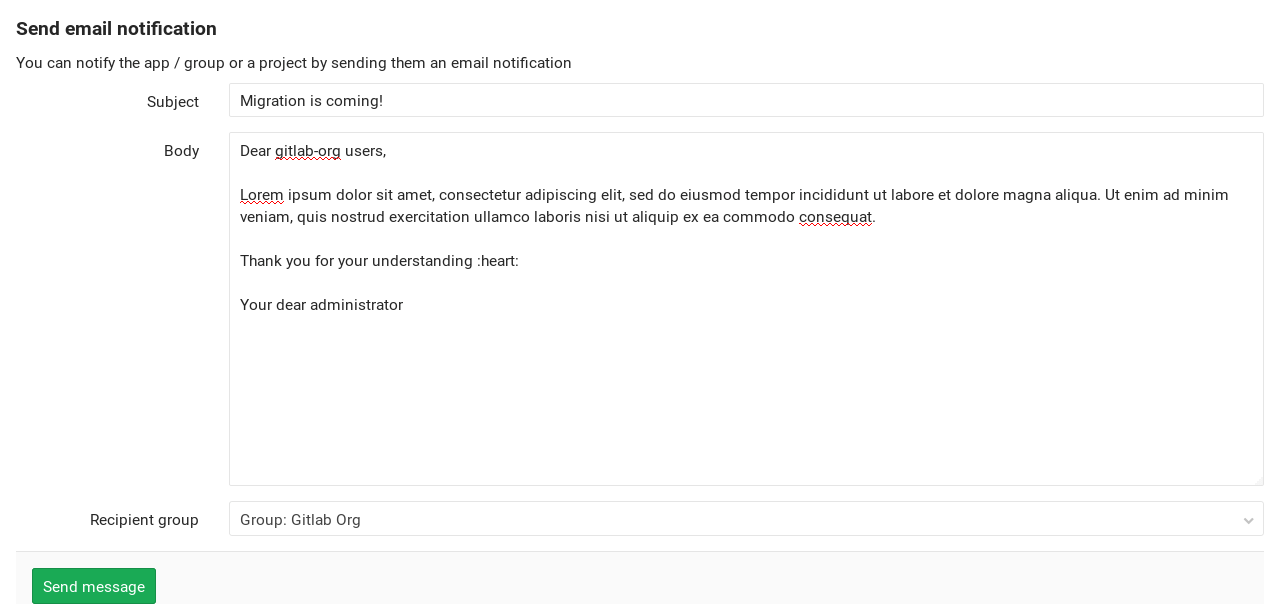Click the underlined word 'consequat'

[x=834, y=217]
